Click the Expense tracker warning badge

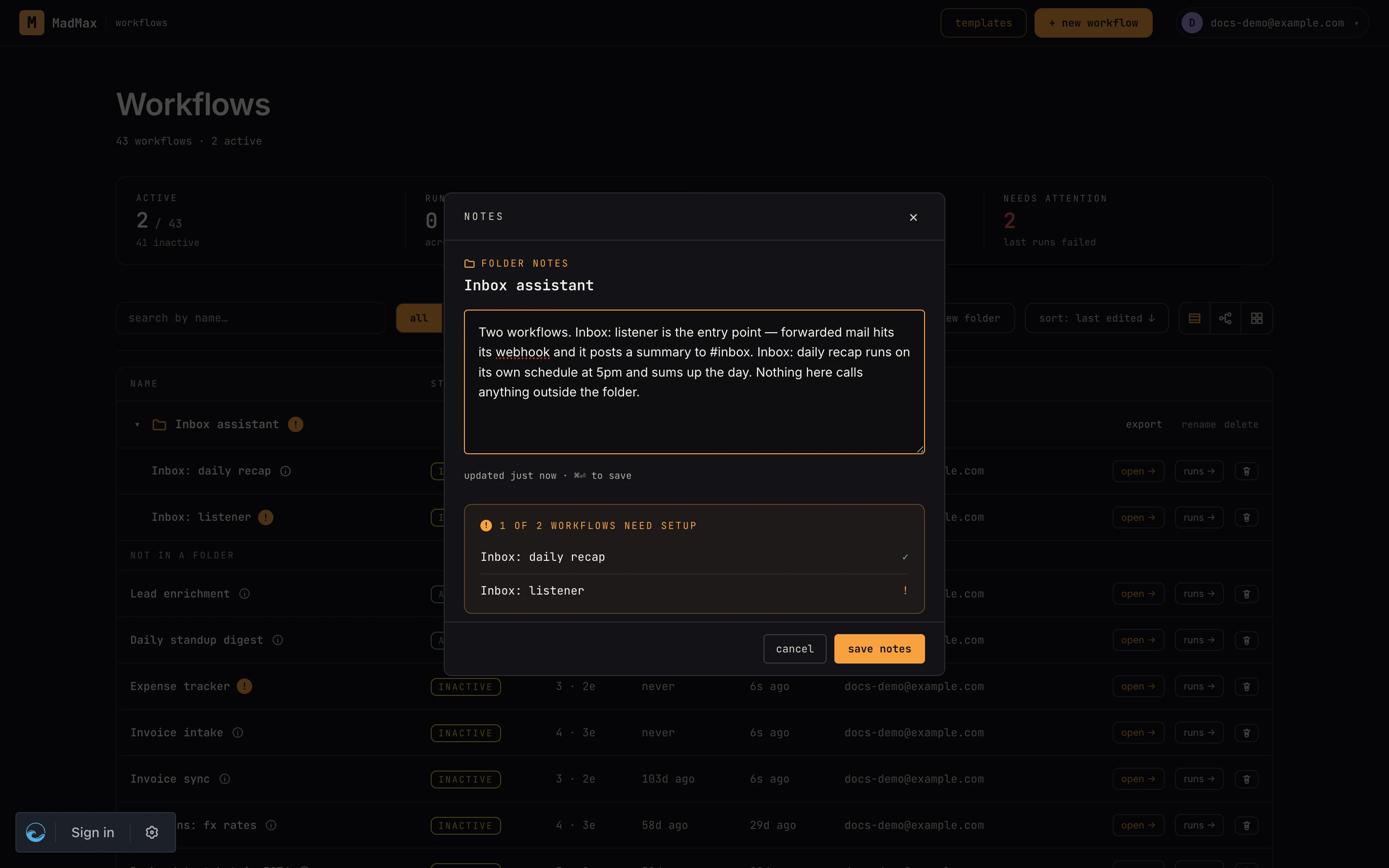[245, 686]
